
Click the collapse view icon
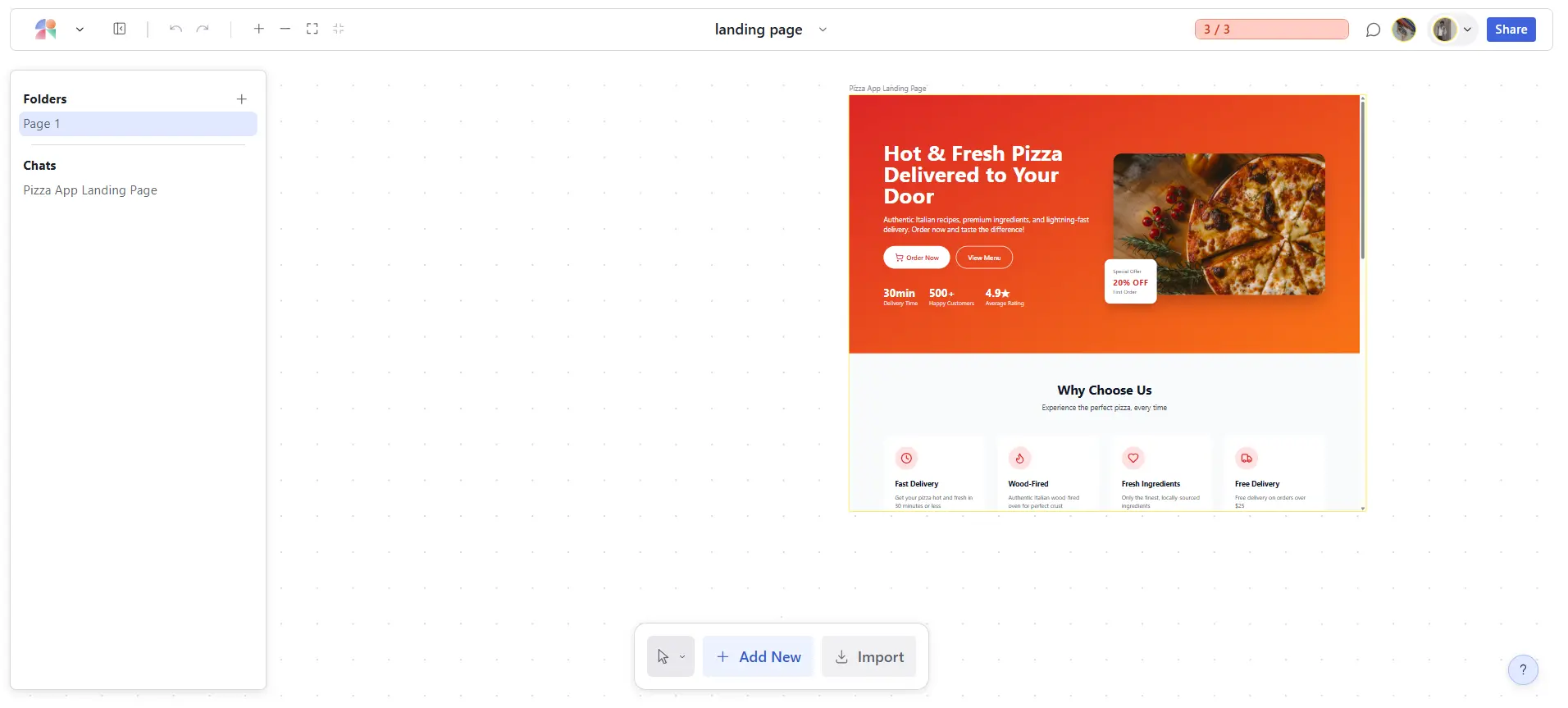(339, 30)
